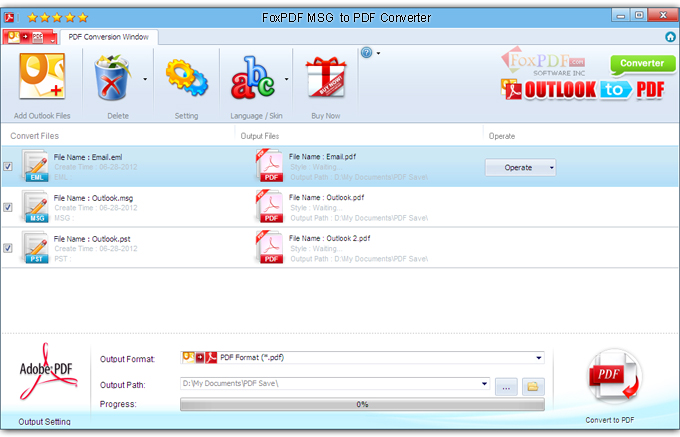Select the PDF Conversion Window tab
The image size is (680, 437).
108,37
